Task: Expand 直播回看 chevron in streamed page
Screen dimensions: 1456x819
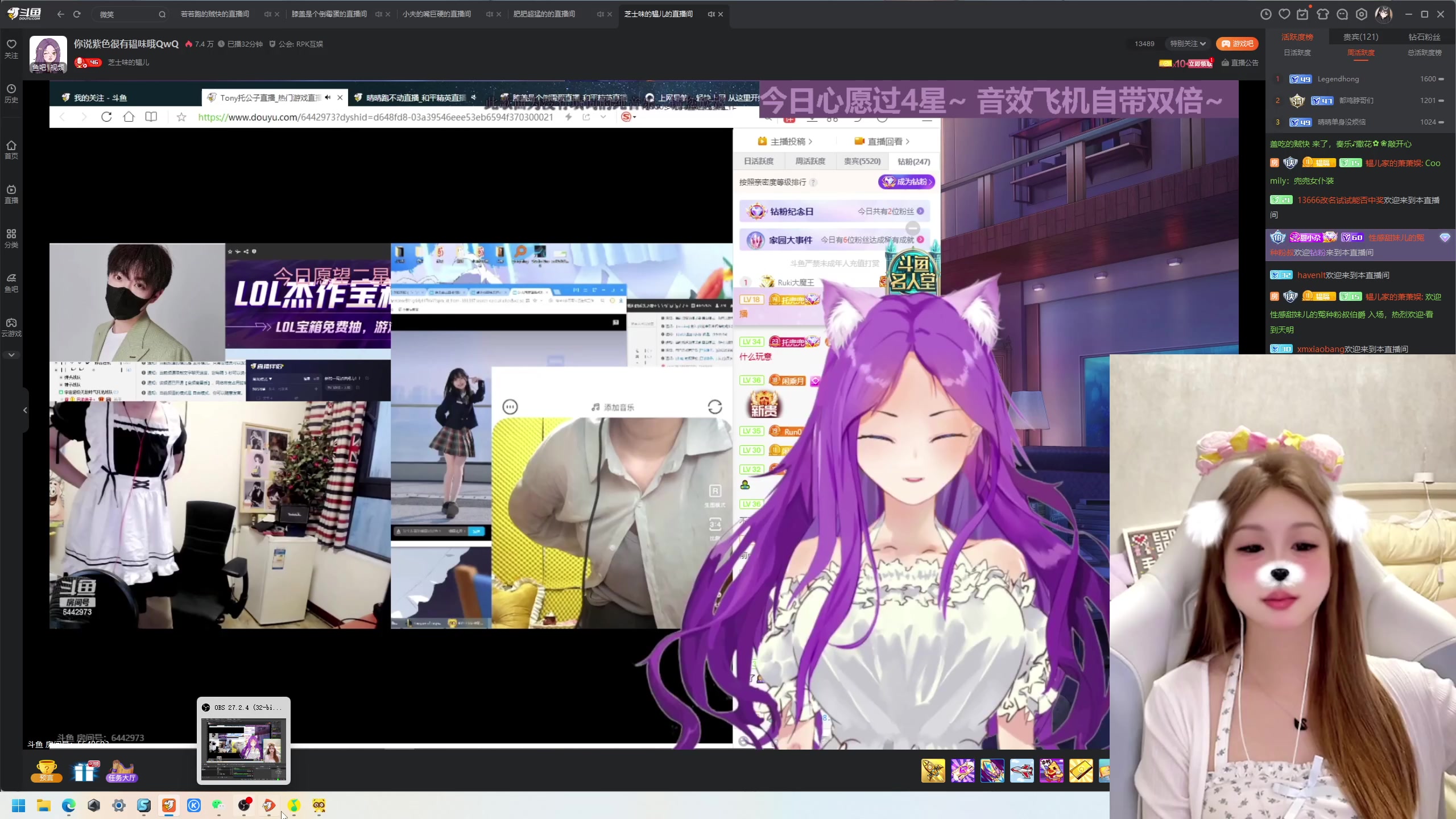Action: tap(908, 142)
